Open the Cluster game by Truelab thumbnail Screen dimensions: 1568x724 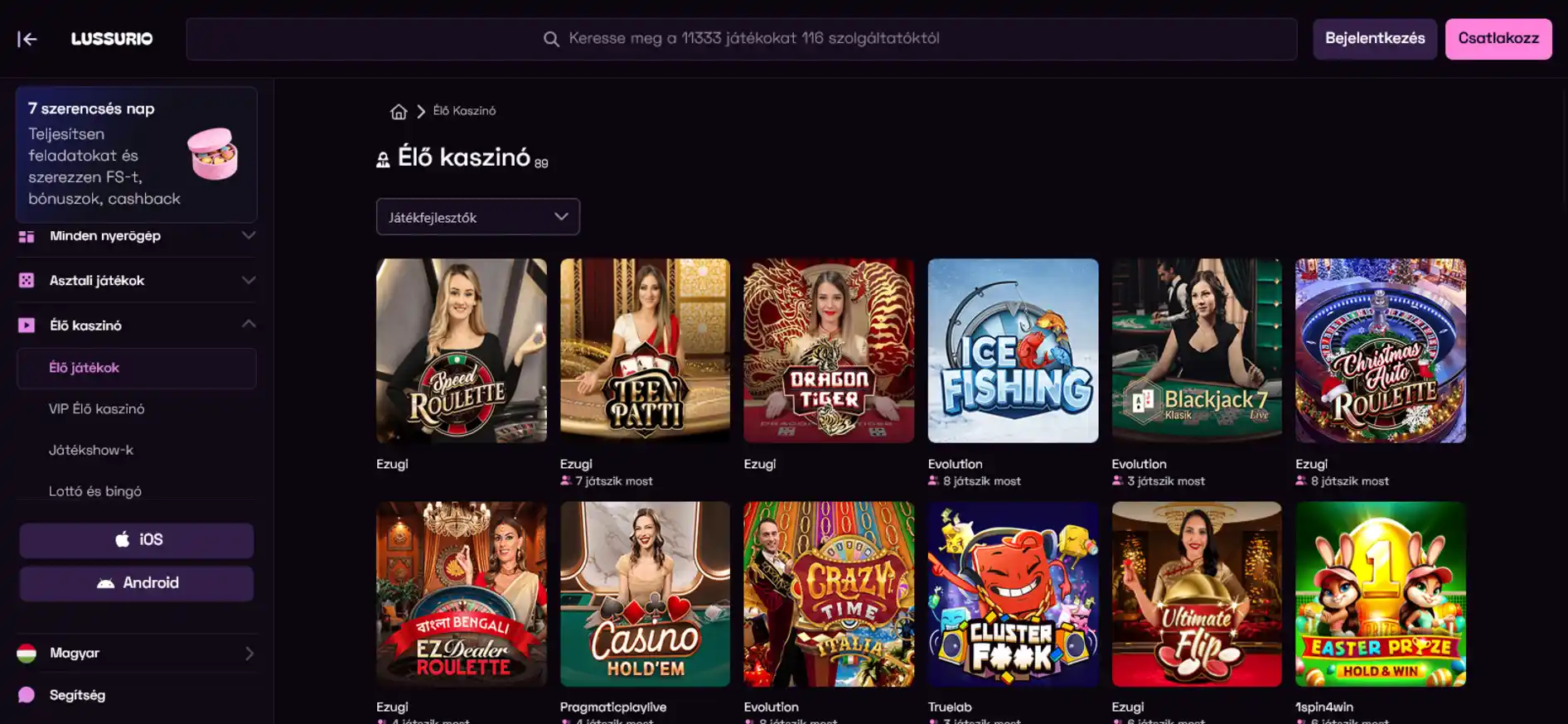pyautogui.click(x=1013, y=594)
